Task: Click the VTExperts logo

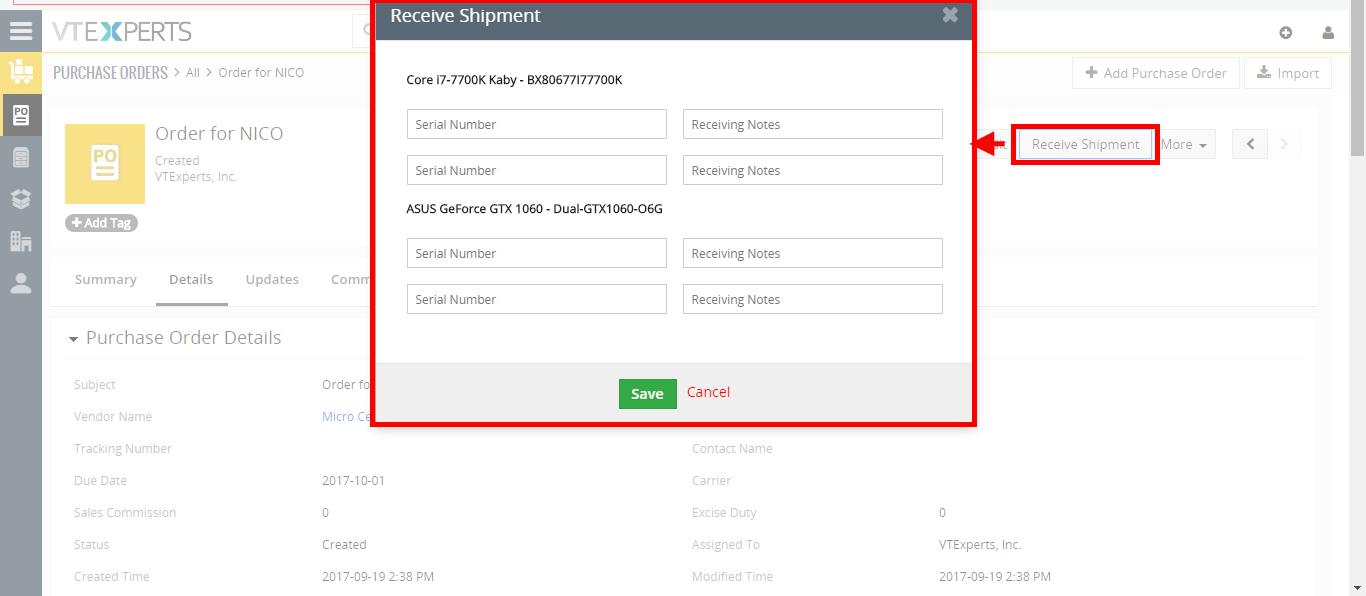Action: pyautogui.click(x=122, y=32)
